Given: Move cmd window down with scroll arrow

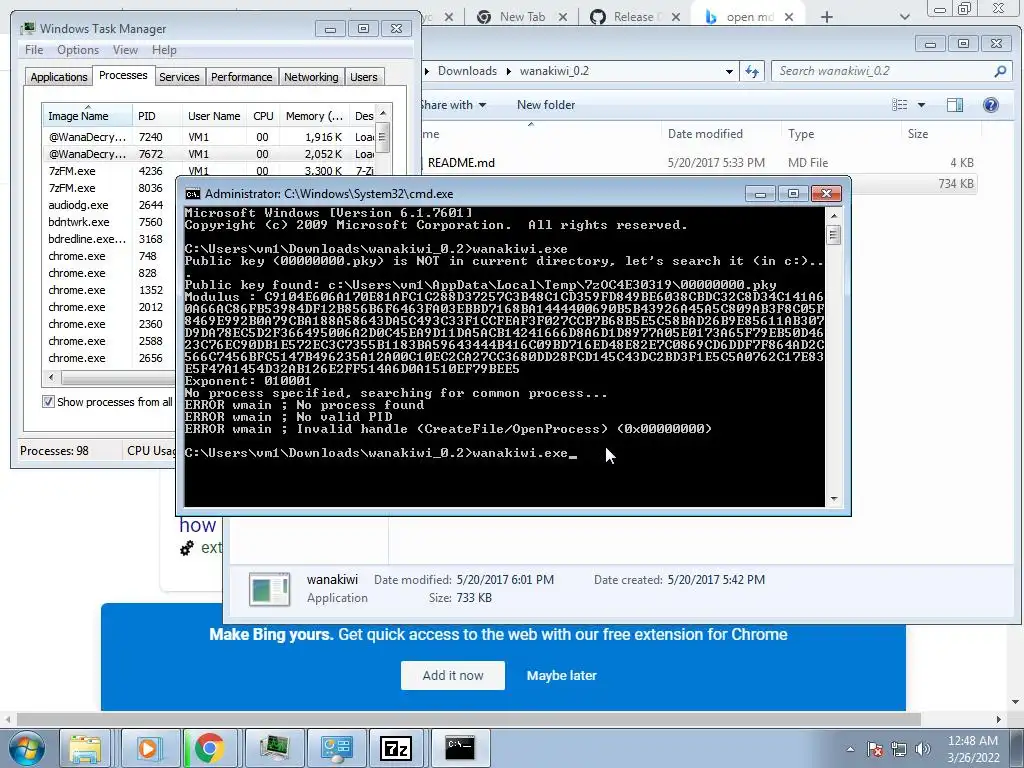Looking at the screenshot, I should 833,500.
